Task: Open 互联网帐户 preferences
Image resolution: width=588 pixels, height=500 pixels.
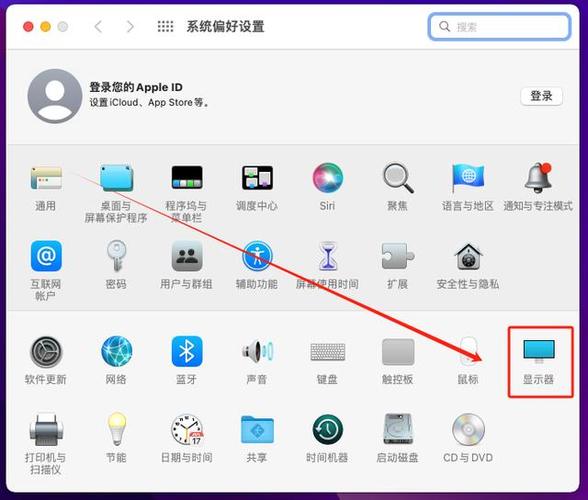Action: tap(46, 256)
